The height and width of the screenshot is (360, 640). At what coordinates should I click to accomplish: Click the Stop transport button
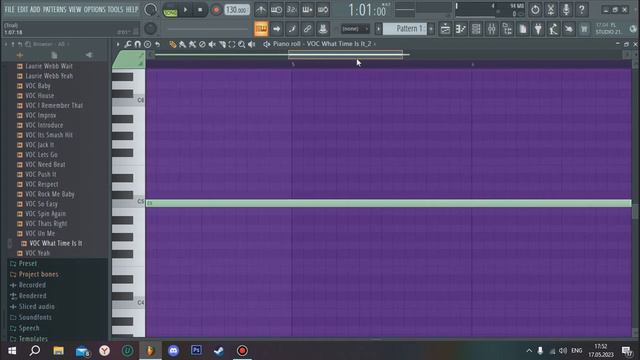tap(200, 10)
